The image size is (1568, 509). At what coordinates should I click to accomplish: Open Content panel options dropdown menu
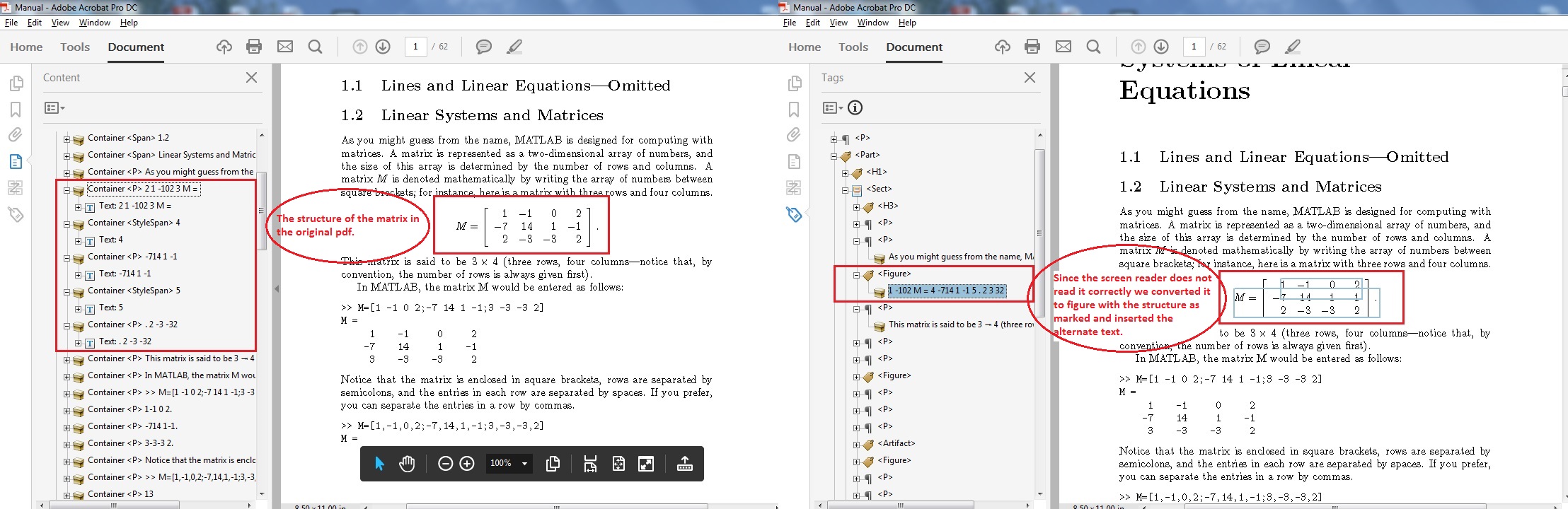54,107
